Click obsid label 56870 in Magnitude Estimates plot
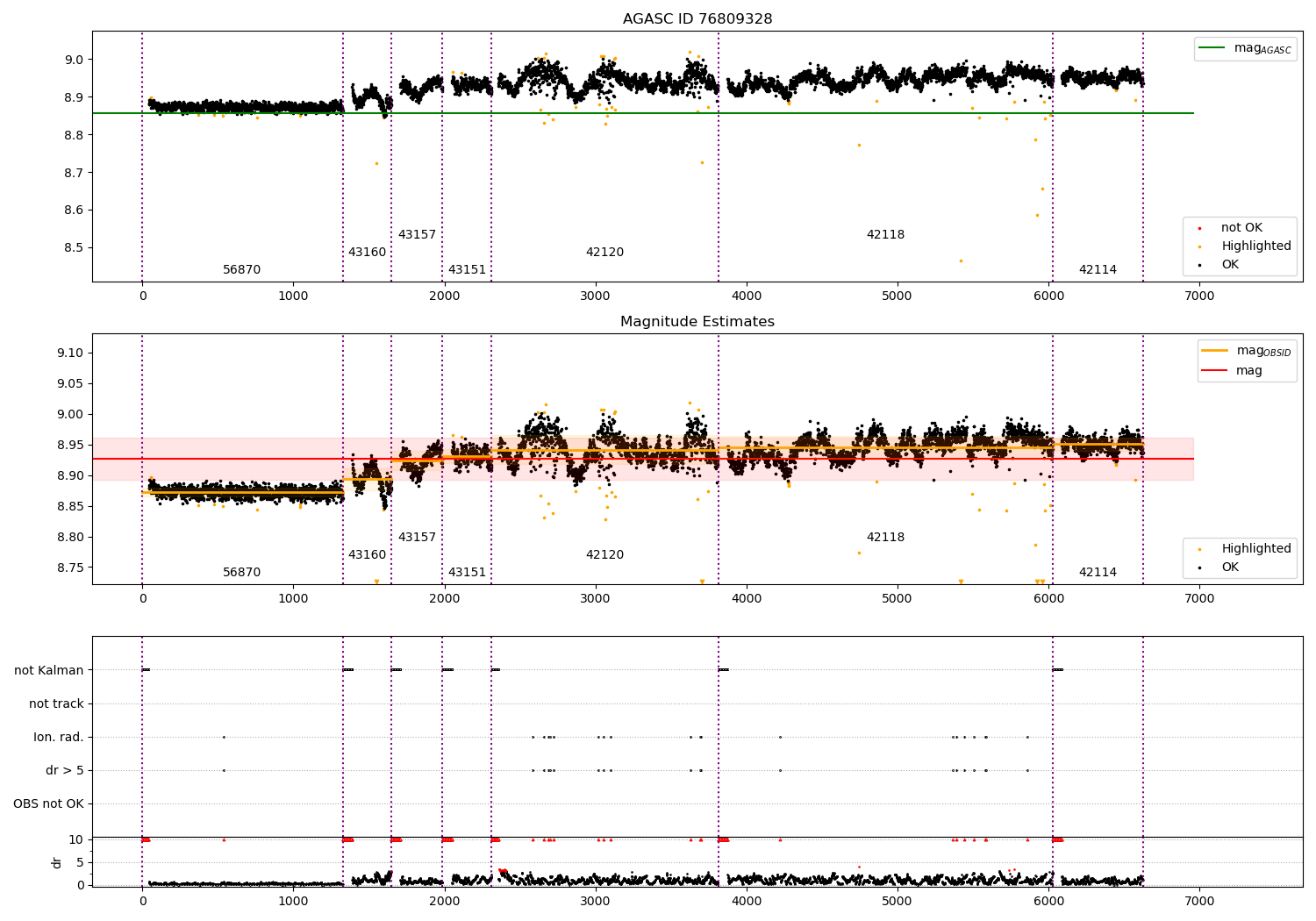 (241, 573)
